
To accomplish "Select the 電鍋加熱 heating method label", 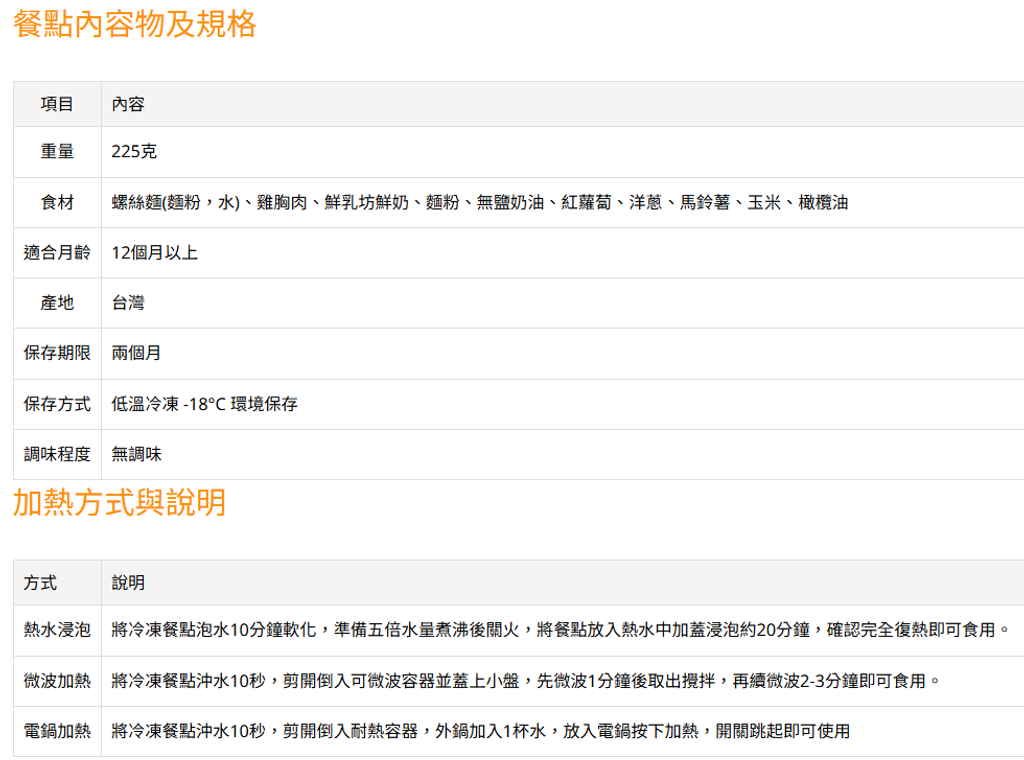I will (x=55, y=730).
